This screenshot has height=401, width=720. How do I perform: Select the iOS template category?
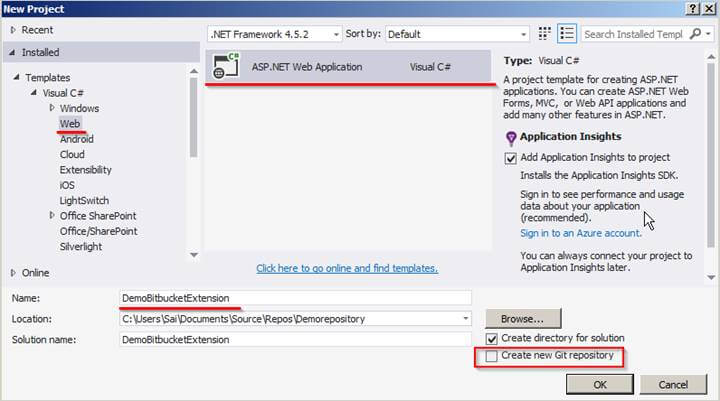(x=67, y=185)
